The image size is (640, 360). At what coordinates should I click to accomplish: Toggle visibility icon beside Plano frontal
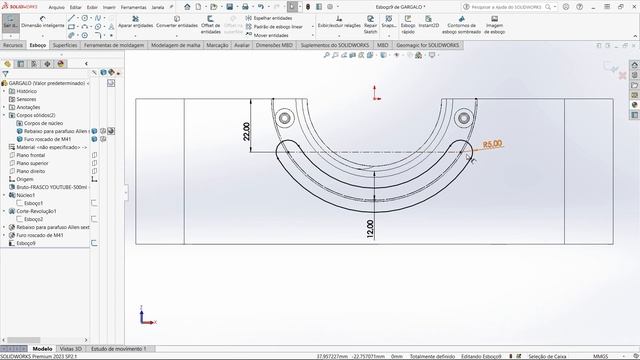coord(94,155)
